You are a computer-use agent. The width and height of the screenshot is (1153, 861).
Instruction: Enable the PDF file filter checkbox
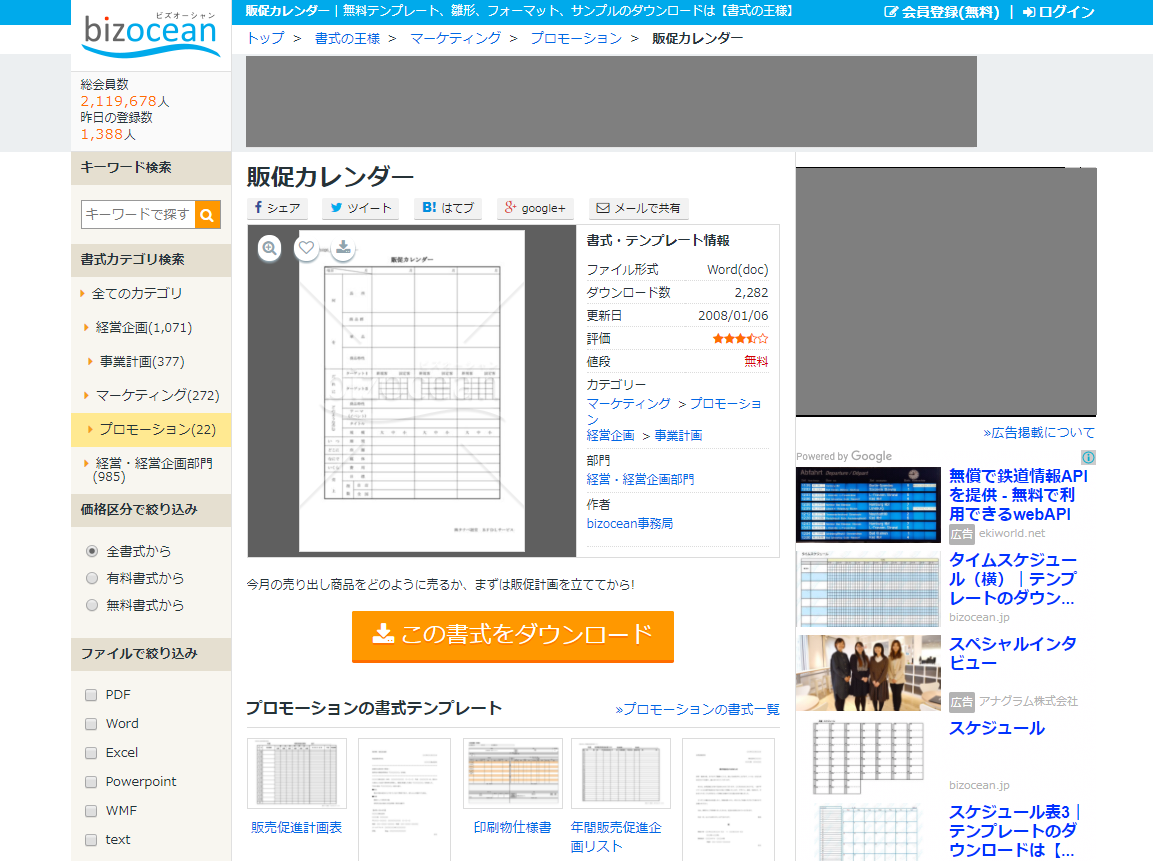pyautogui.click(x=91, y=694)
